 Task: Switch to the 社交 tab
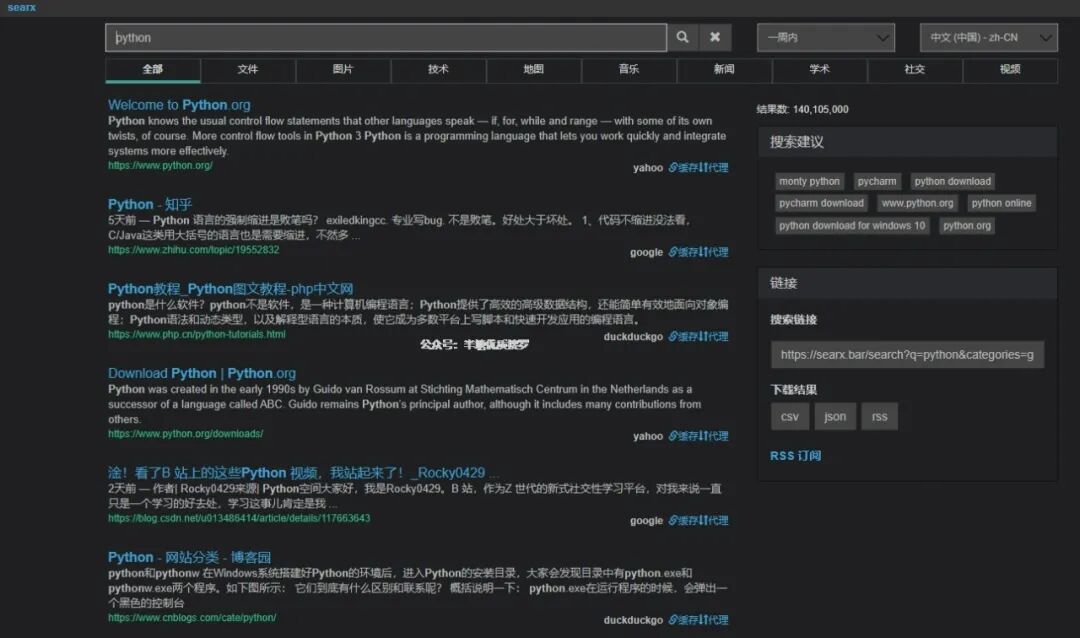(915, 70)
